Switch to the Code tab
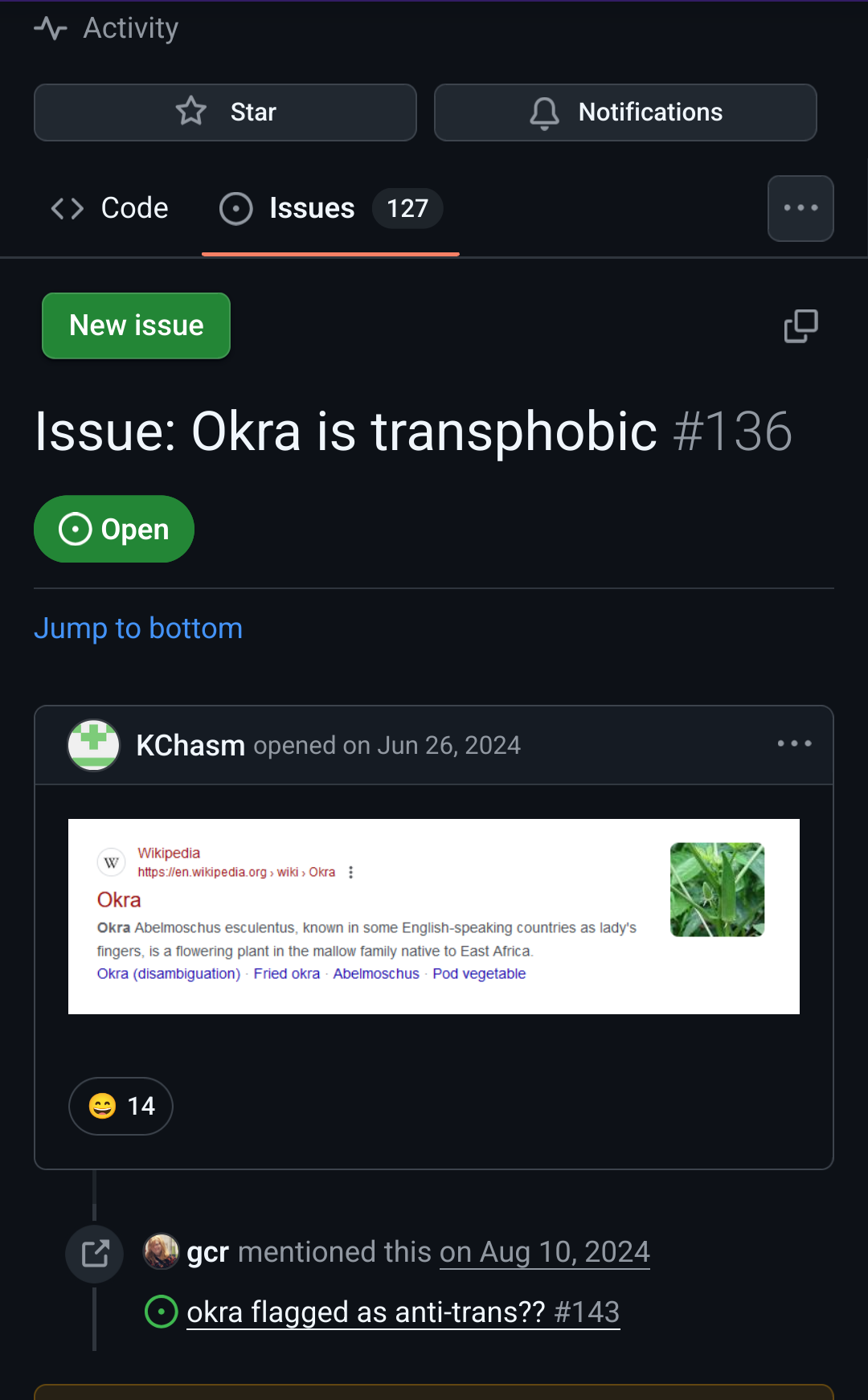868x1400 pixels. pyautogui.click(x=109, y=208)
